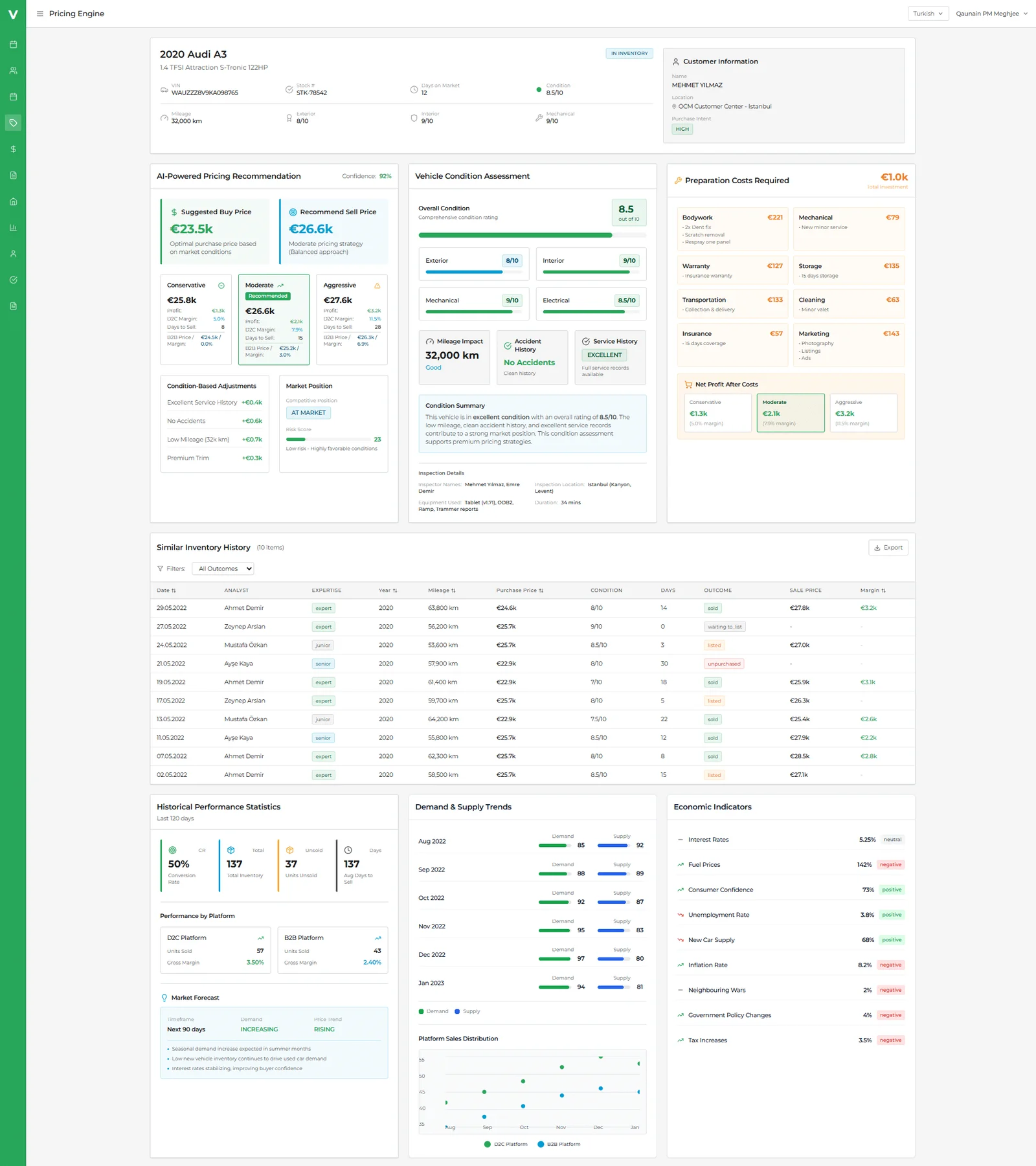Image resolution: width=1036 pixels, height=1166 pixels.
Task: Sort table by Purchase Price column
Action: click(x=519, y=590)
